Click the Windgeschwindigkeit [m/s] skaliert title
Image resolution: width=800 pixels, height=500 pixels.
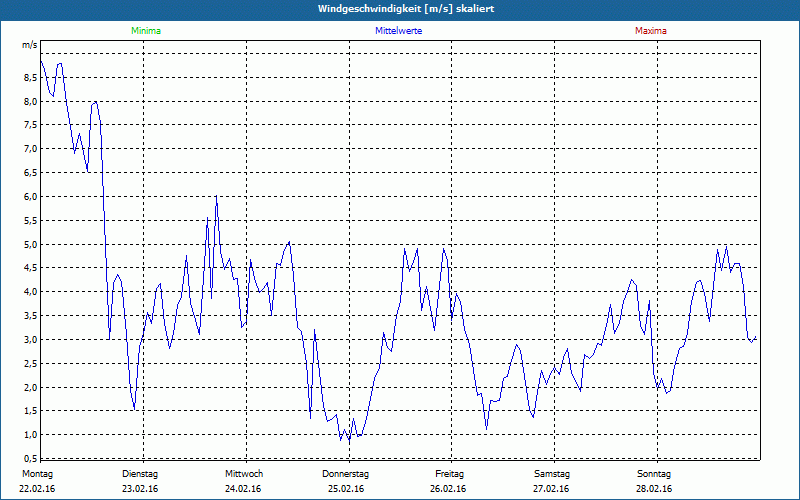[x=406, y=9]
